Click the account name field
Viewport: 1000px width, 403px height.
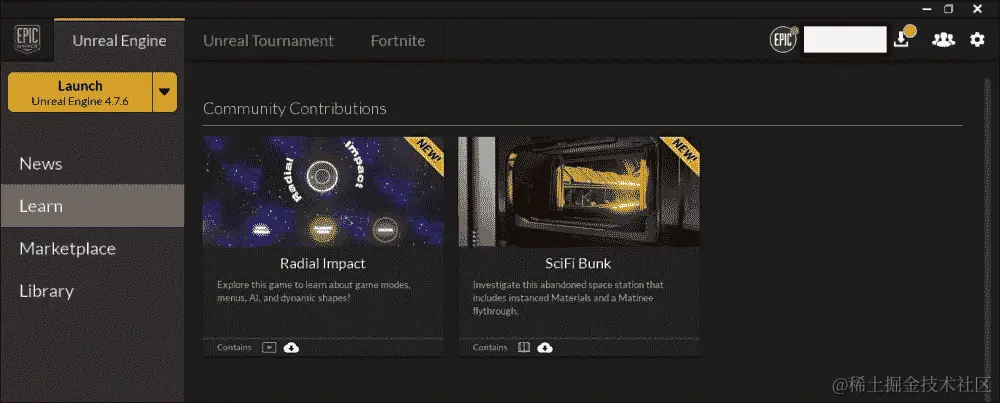click(845, 40)
